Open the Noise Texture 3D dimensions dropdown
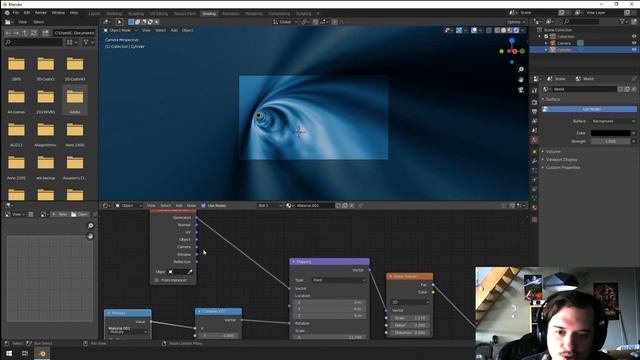The width and height of the screenshot is (640, 360). point(411,302)
